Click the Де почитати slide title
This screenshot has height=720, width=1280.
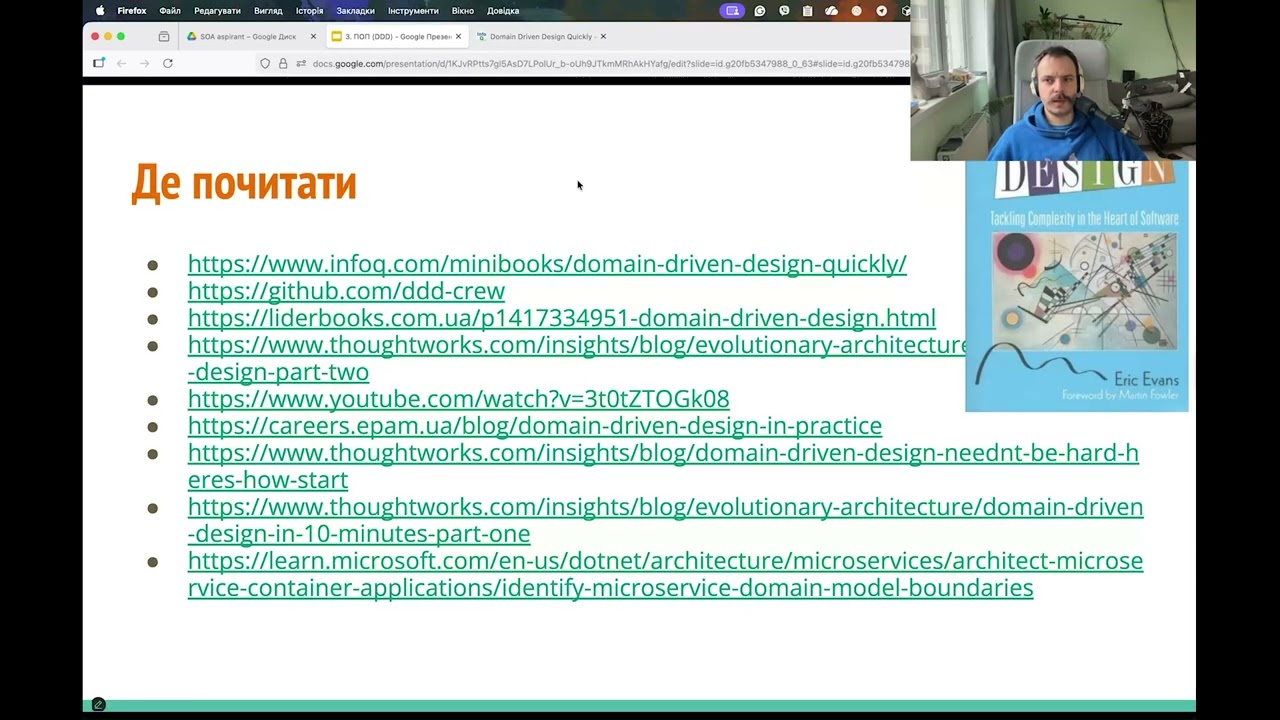tap(244, 183)
